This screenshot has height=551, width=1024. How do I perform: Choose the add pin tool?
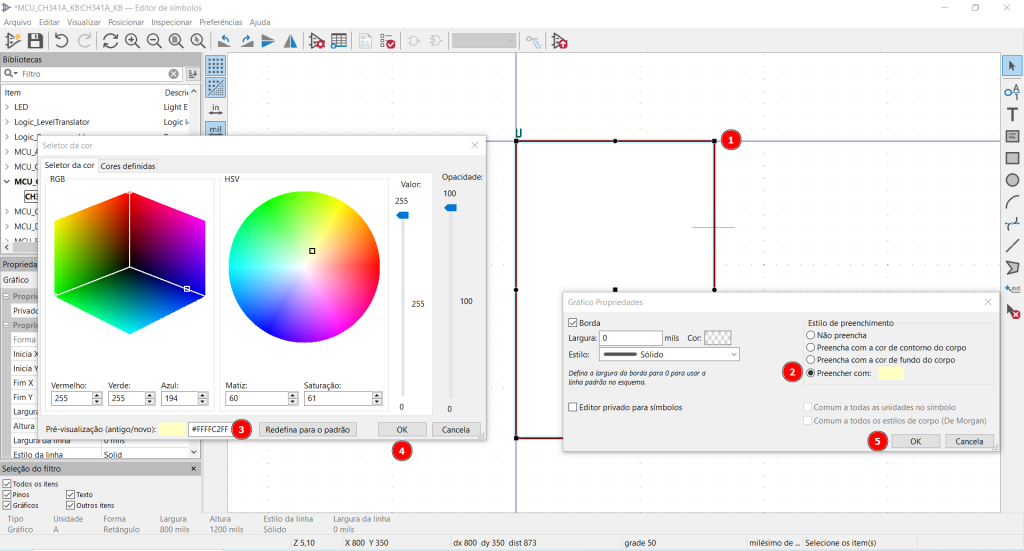point(1012,92)
